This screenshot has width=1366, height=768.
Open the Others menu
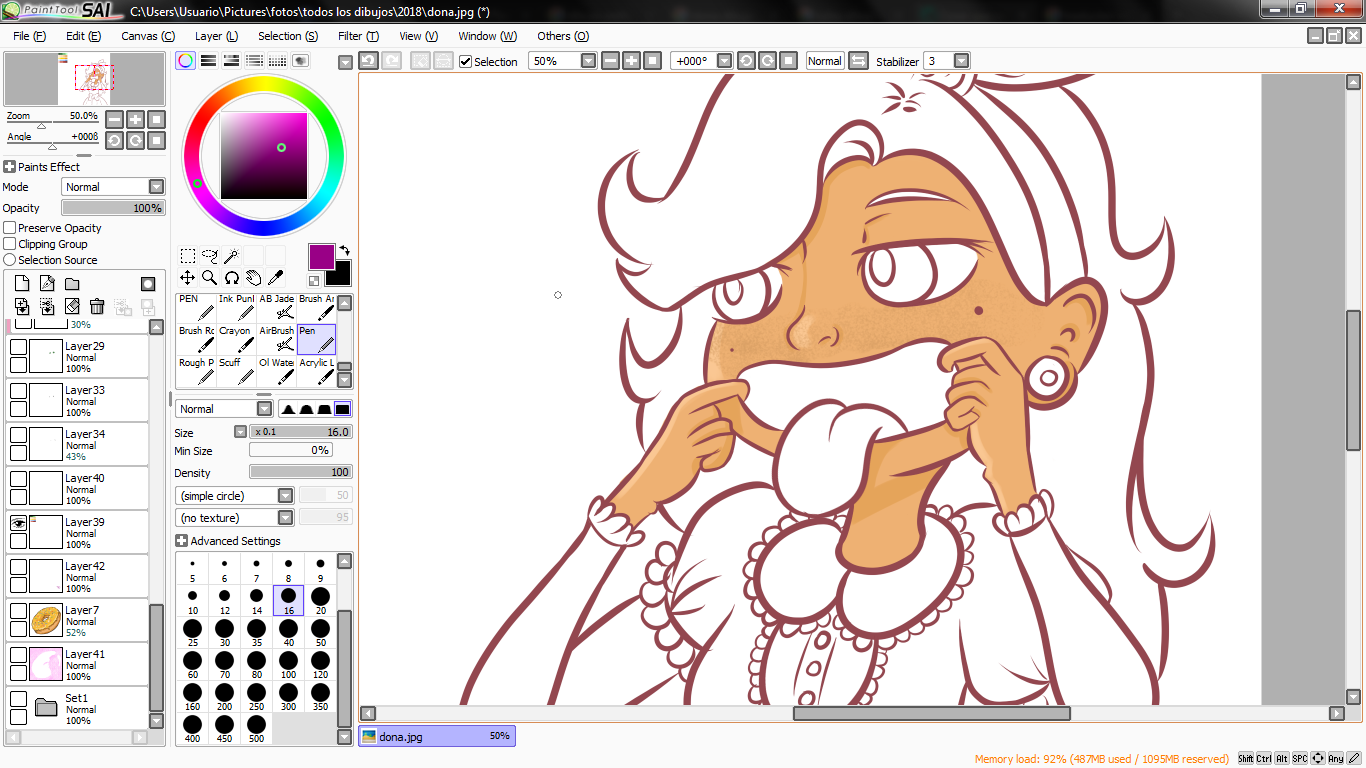pos(563,36)
